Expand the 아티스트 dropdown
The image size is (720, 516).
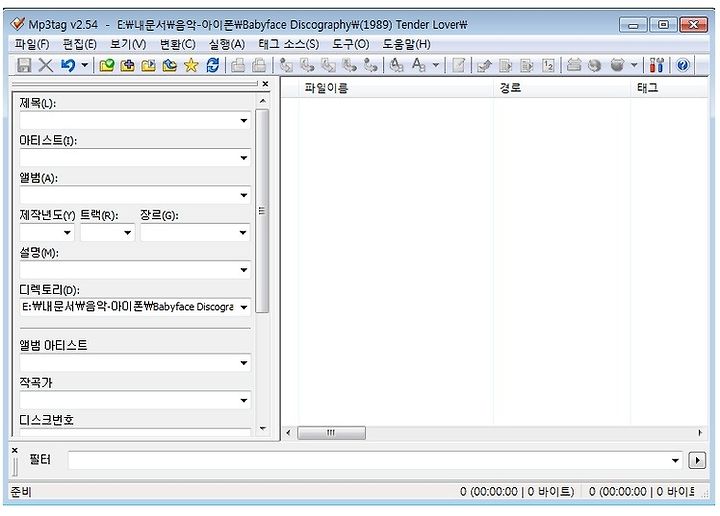[244, 158]
